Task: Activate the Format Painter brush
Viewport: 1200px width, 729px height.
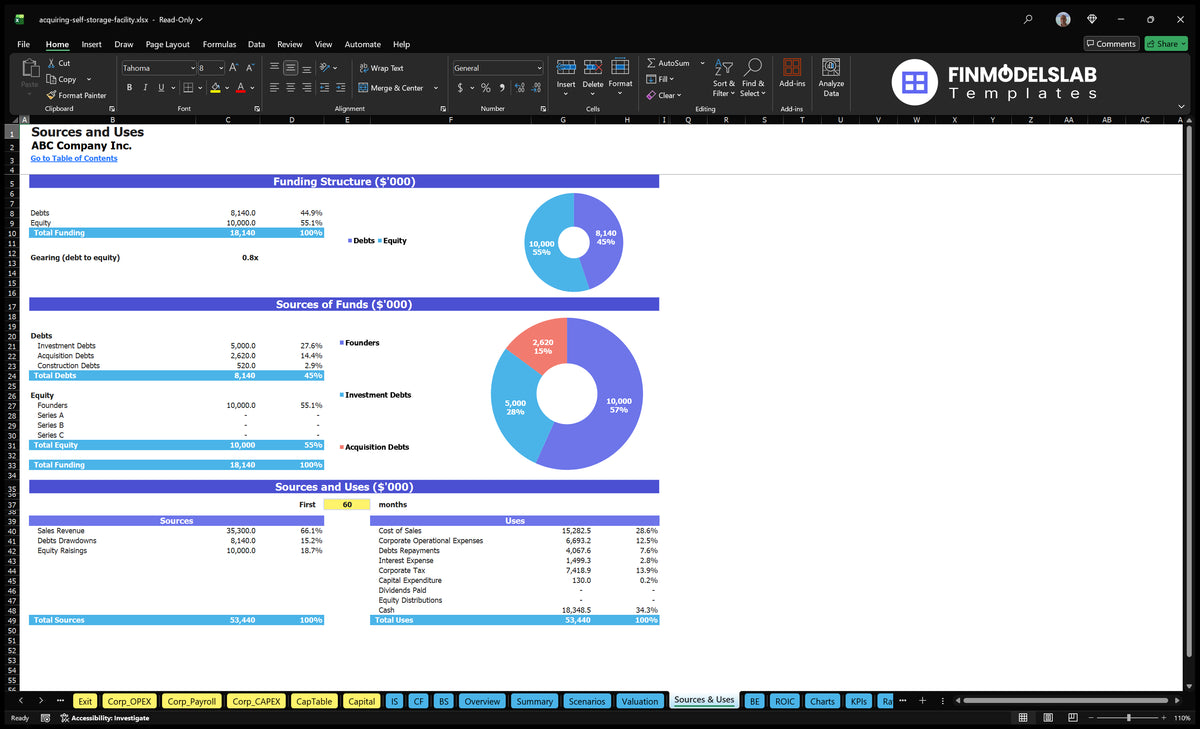Action: tap(76, 95)
